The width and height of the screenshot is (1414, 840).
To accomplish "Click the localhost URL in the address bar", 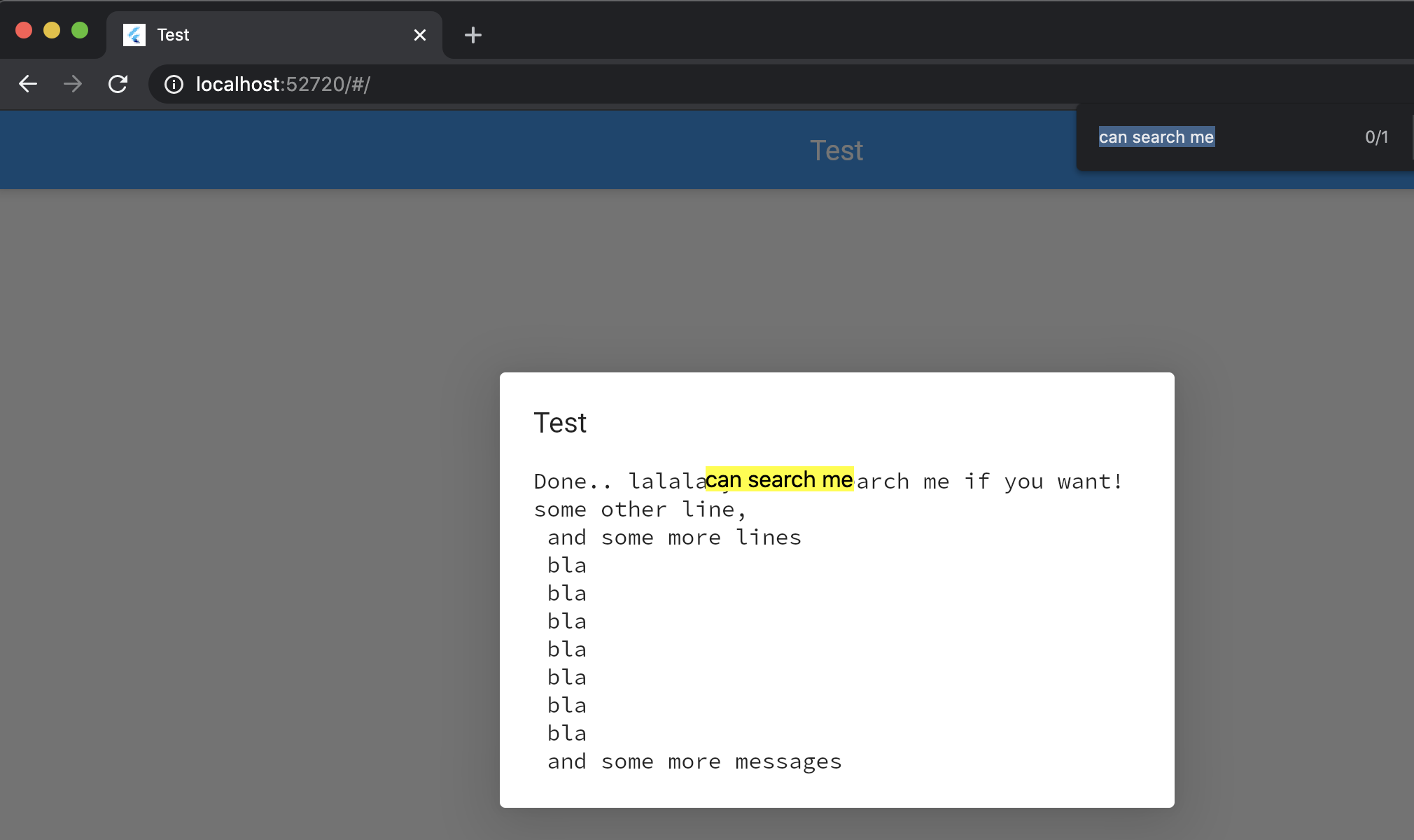I will 281,84.
